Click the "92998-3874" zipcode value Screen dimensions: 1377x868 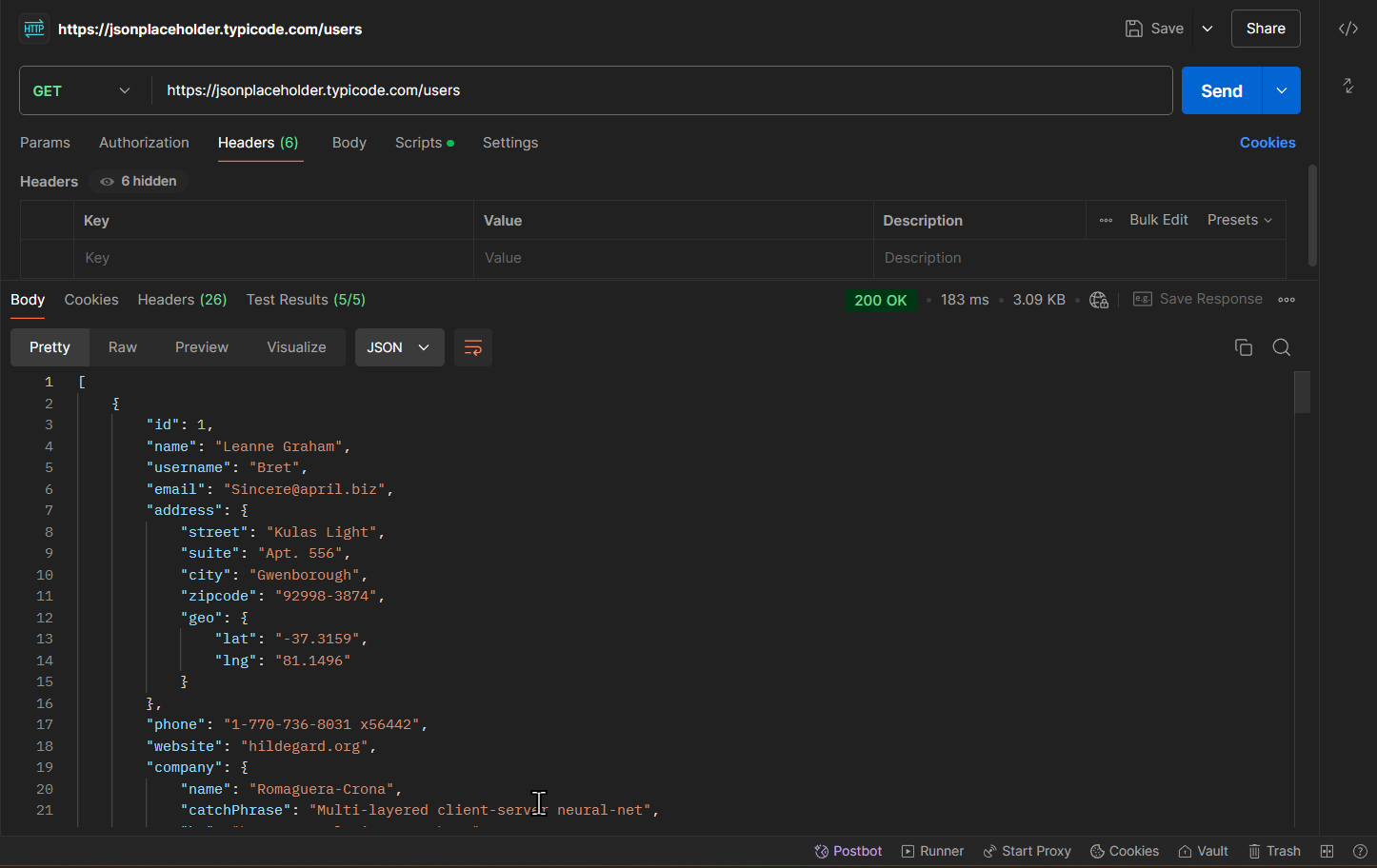click(x=326, y=596)
